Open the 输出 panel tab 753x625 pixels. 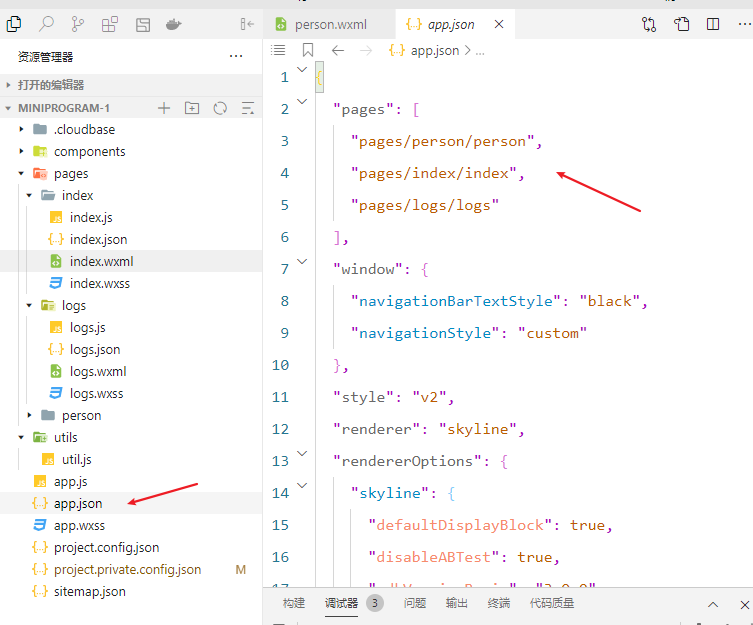tap(456, 603)
